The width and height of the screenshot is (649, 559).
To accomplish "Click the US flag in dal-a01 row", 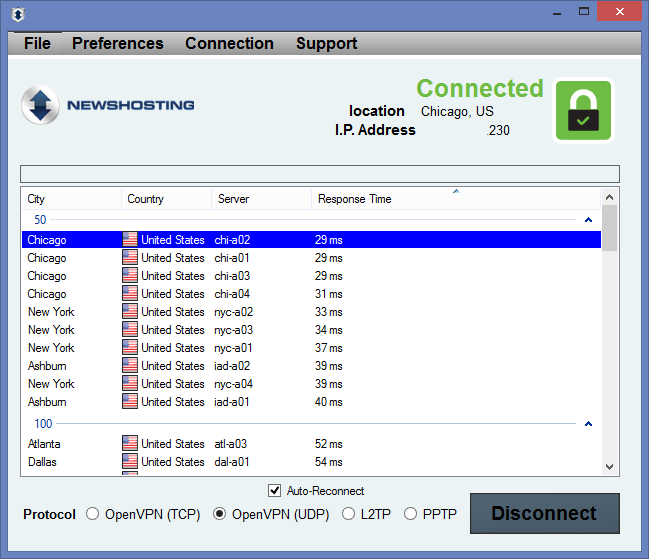I will click(130, 461).
